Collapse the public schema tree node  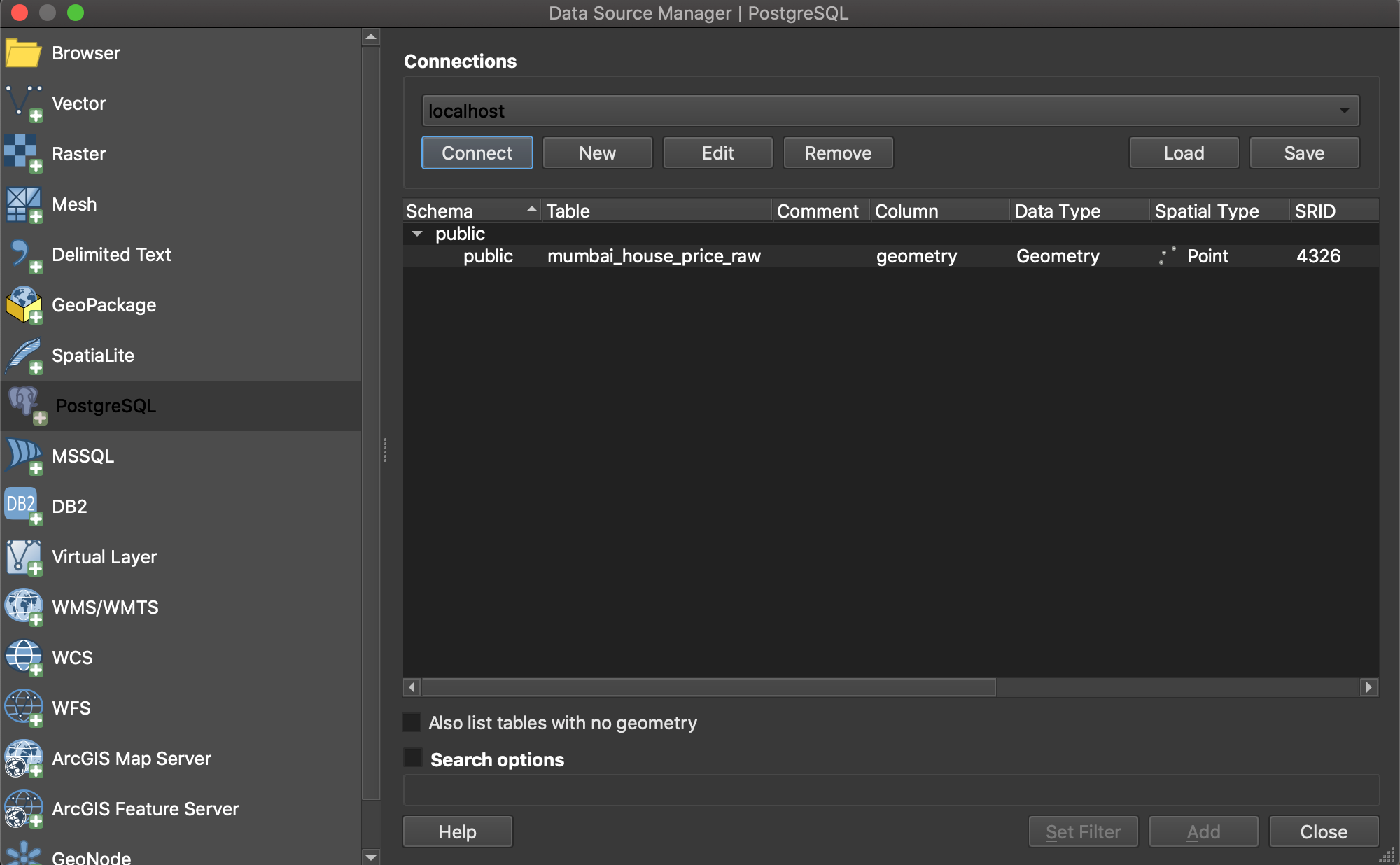click(x=417, y=234)
